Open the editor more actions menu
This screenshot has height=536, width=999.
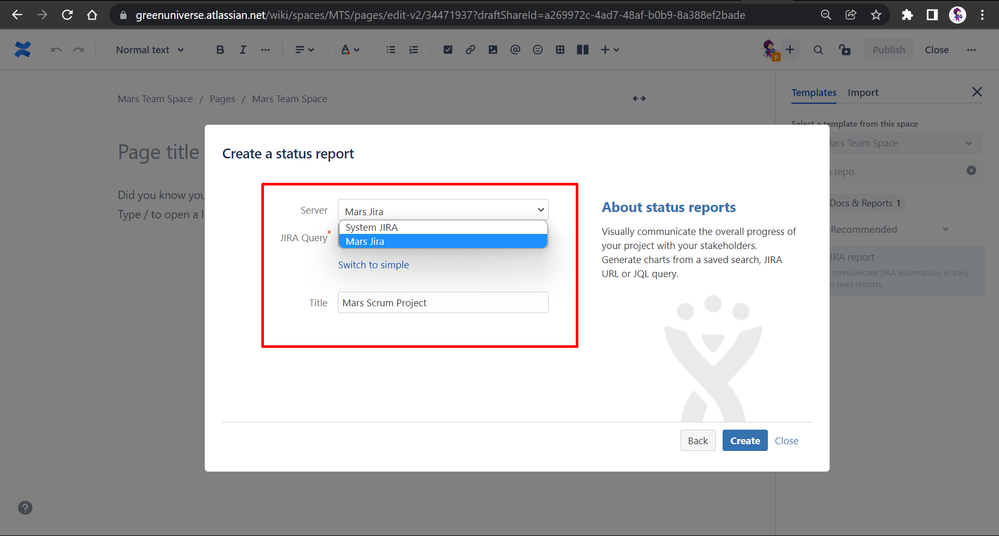pyautogui.click(x=971, y=50)
